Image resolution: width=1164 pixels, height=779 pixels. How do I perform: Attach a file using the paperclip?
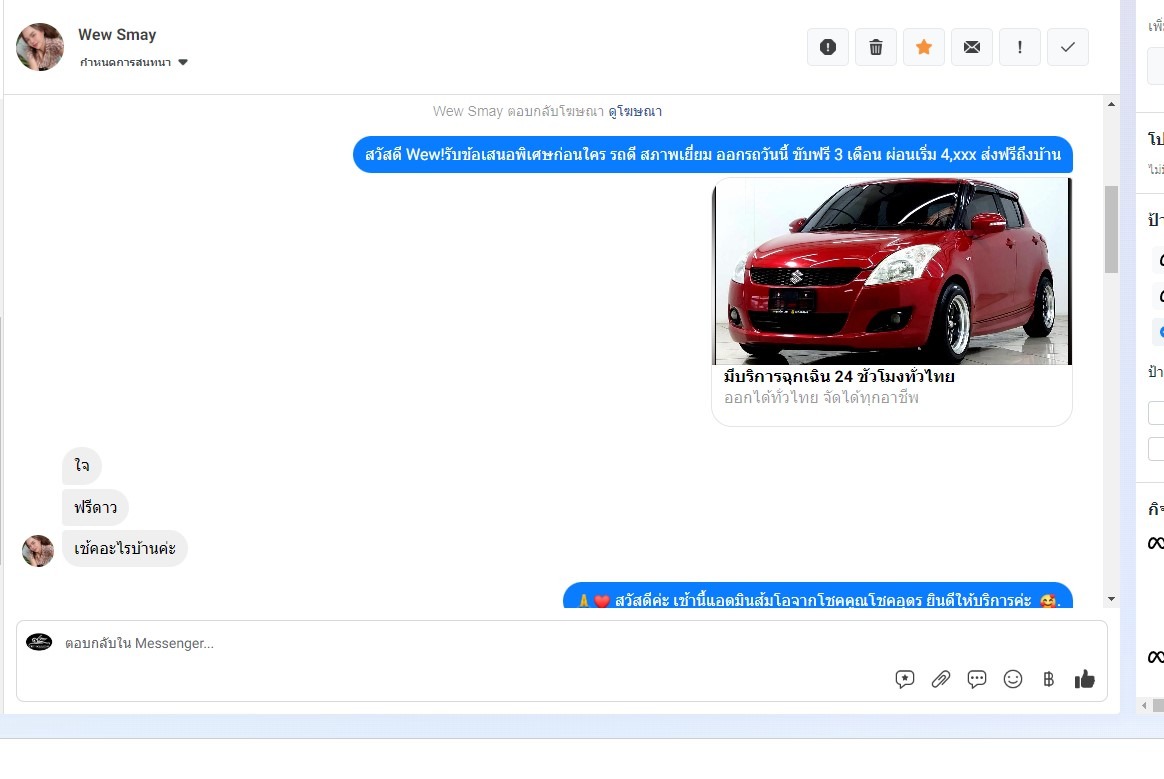pos(941,679)
